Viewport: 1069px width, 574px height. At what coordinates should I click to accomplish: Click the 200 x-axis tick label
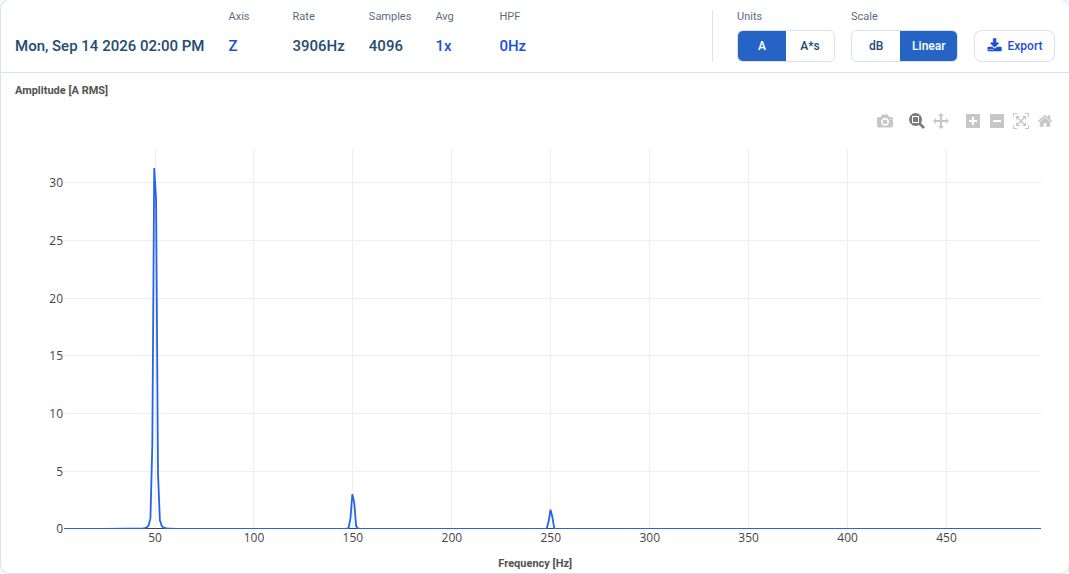[451, 538]
